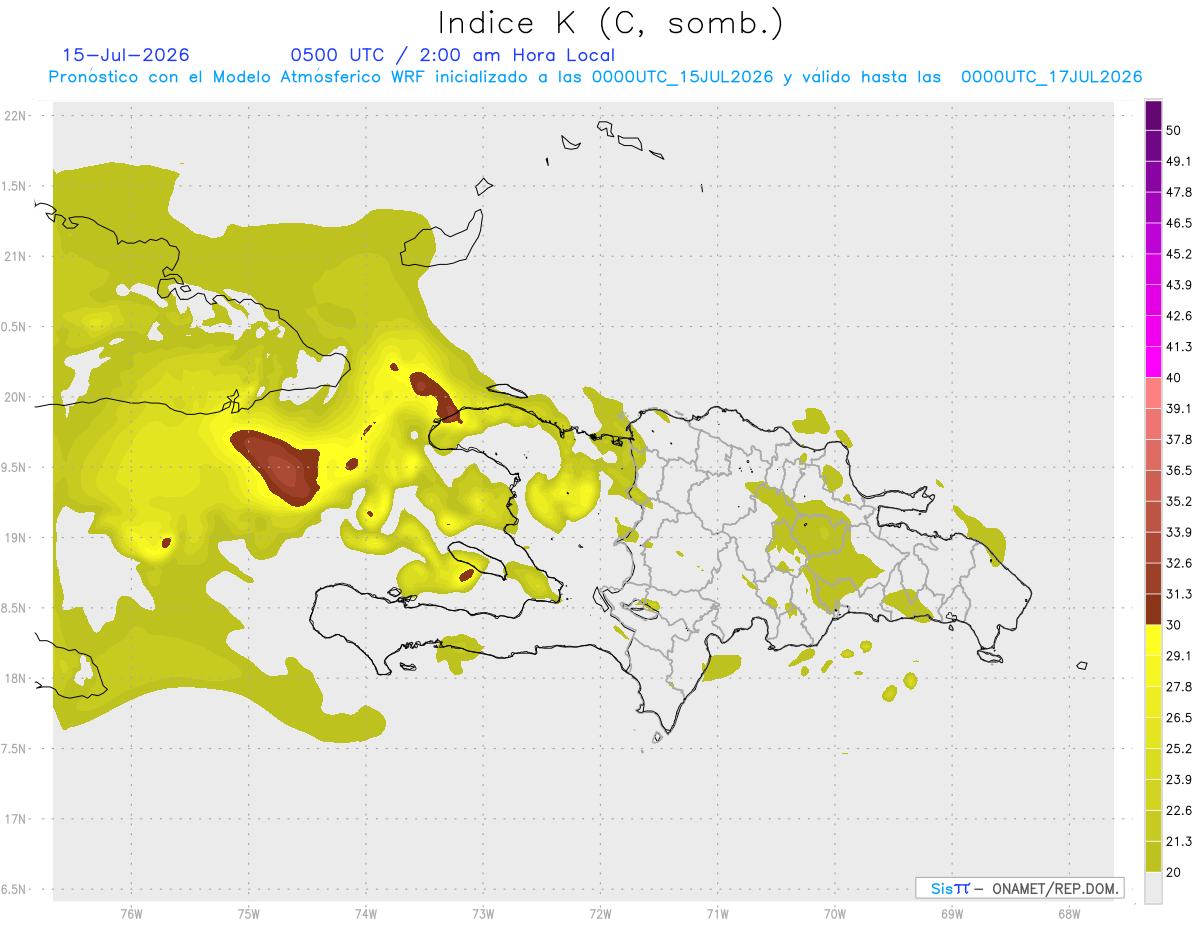
Task: Click the dark brown swatch between 30 and 31.3
Action: 1153,609
